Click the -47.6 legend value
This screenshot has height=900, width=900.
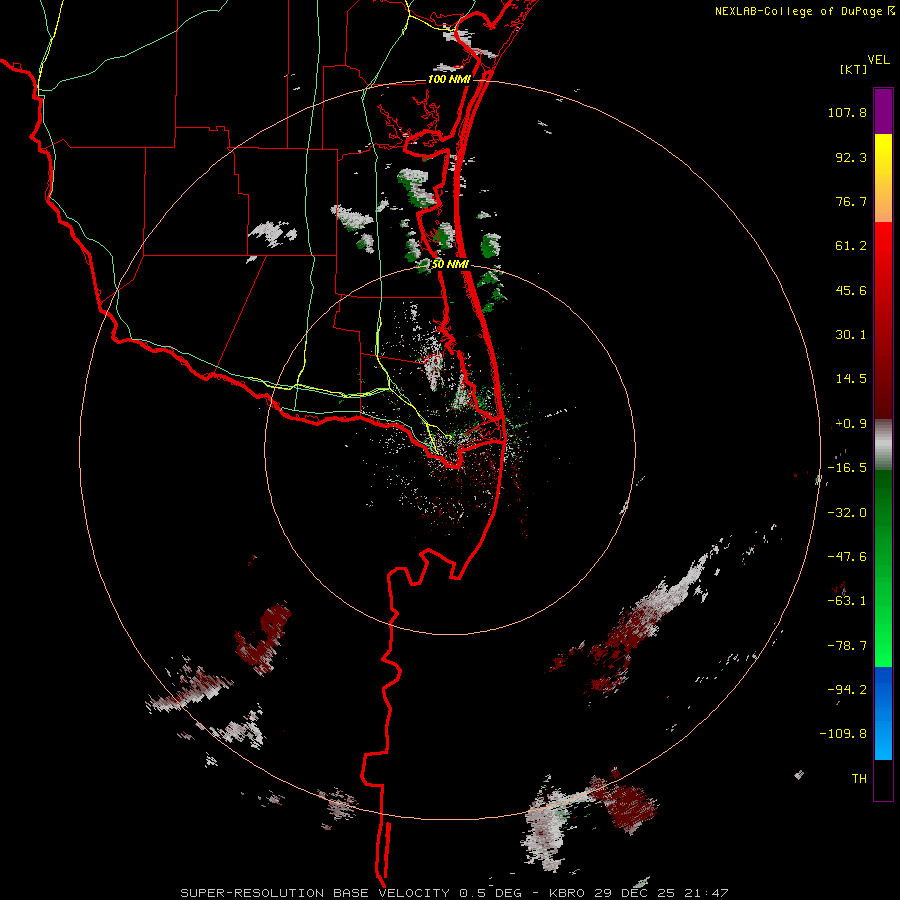847,557
